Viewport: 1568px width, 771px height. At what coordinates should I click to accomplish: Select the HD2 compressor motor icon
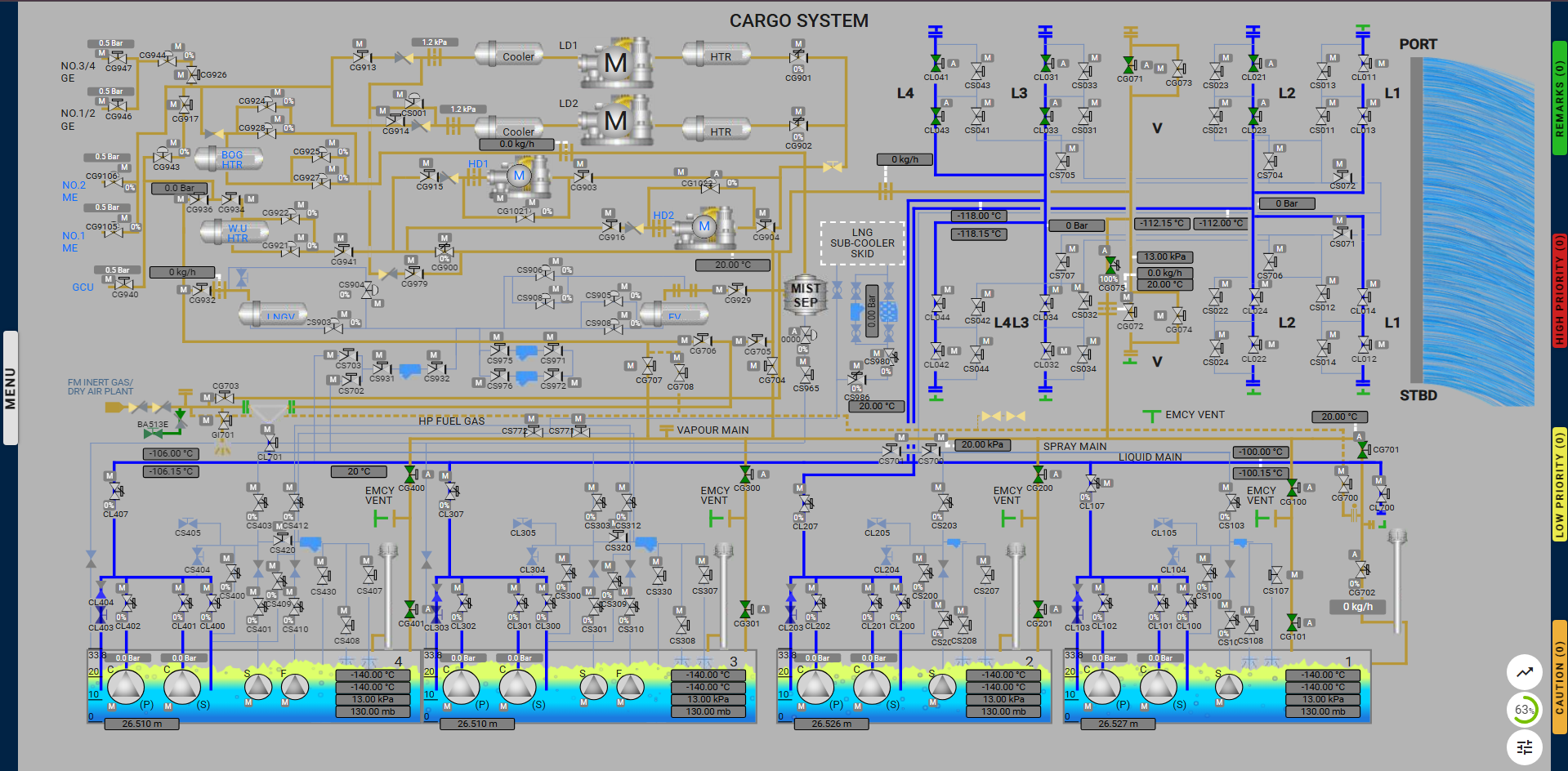coord(704,227)
